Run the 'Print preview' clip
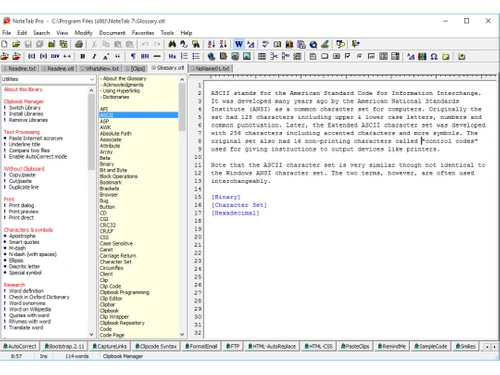Image resolution: width=500 pixels, height=375 pixels. [x=24, y=212]
